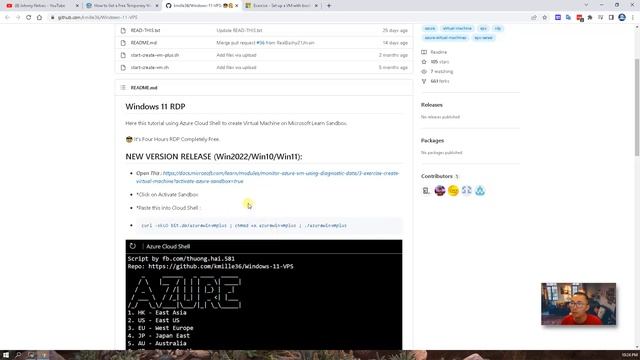Go forward in browser history

click(x=18, y=18)
